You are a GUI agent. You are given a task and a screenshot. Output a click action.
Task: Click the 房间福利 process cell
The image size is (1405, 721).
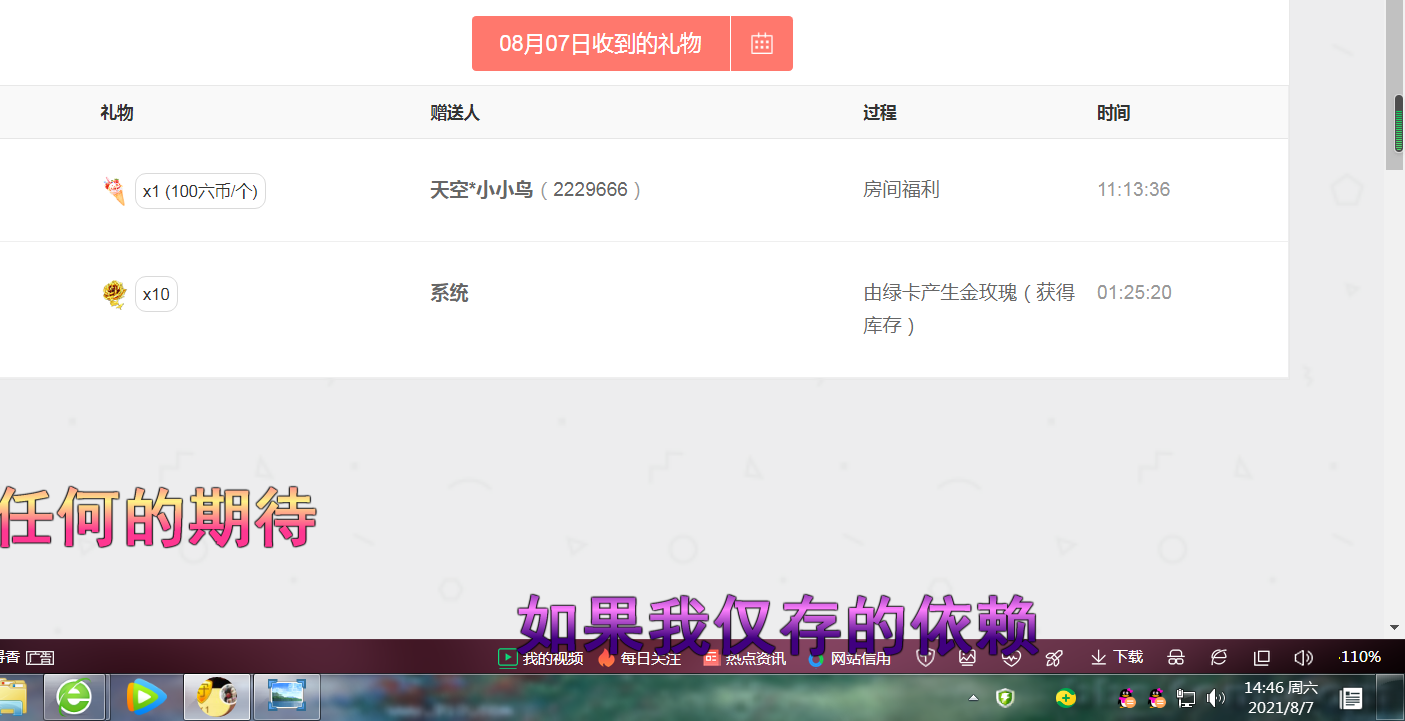coord(901,190)
